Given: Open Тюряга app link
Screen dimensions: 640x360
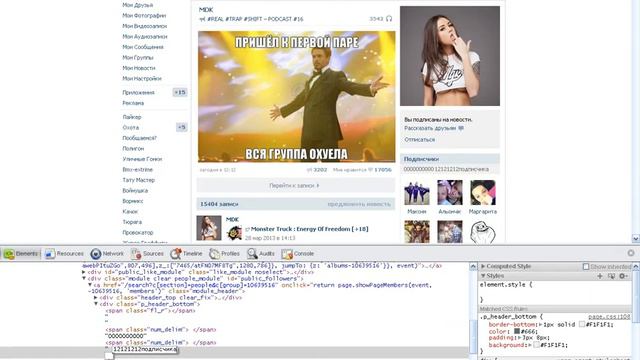Looking at the screenshot, I should (132, 222).
